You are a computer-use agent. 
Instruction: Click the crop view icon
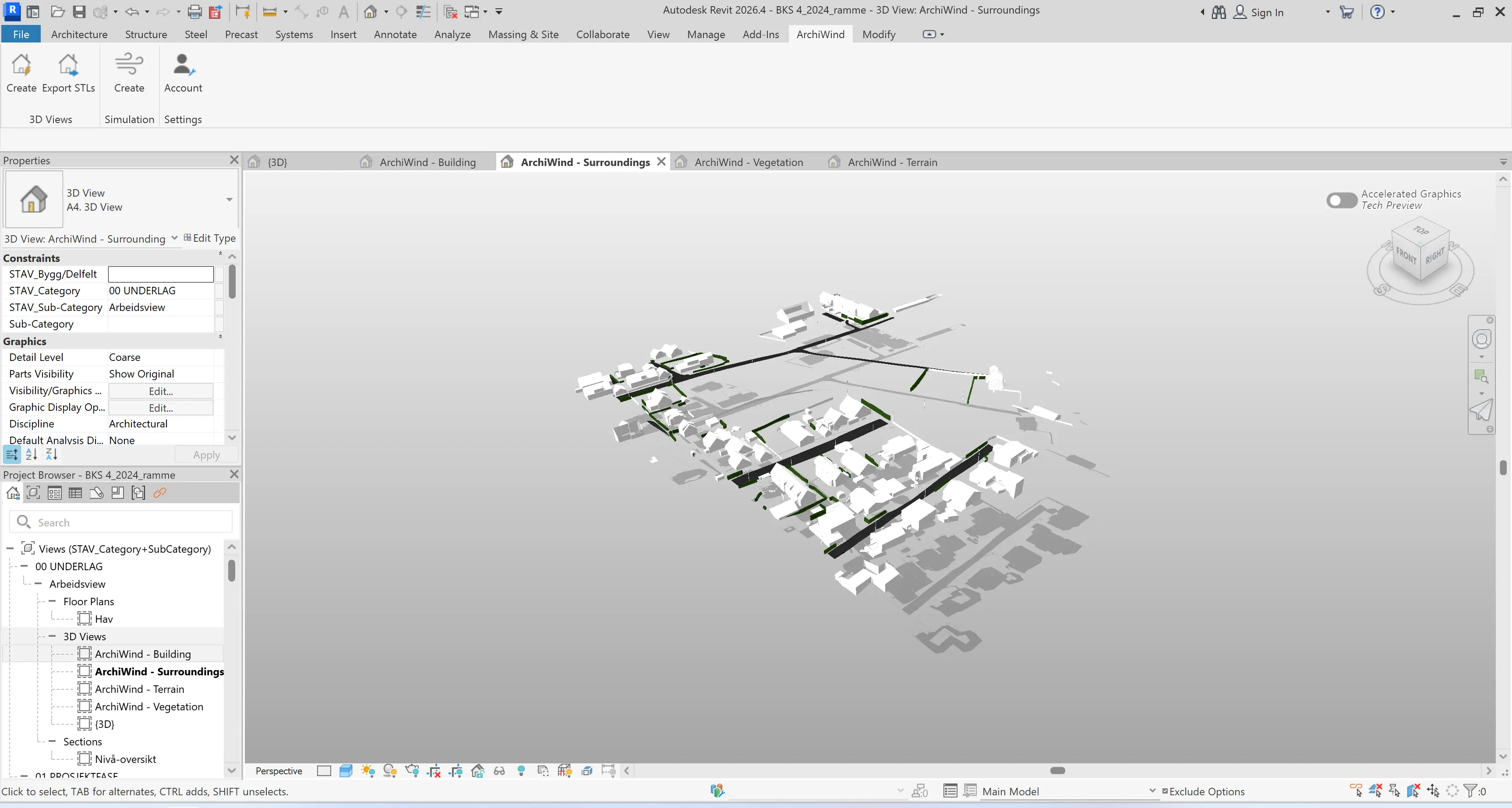pos(434,771)
